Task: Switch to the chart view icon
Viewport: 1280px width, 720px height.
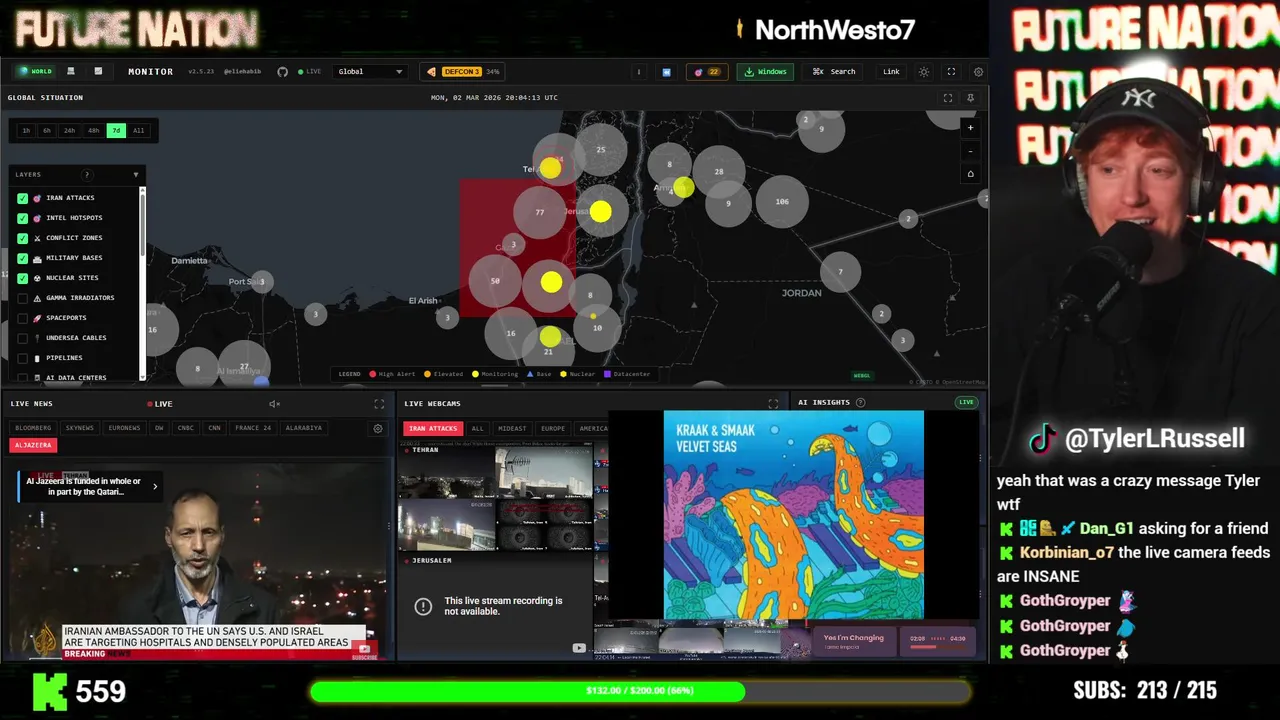Action: (x=98, y=72)
